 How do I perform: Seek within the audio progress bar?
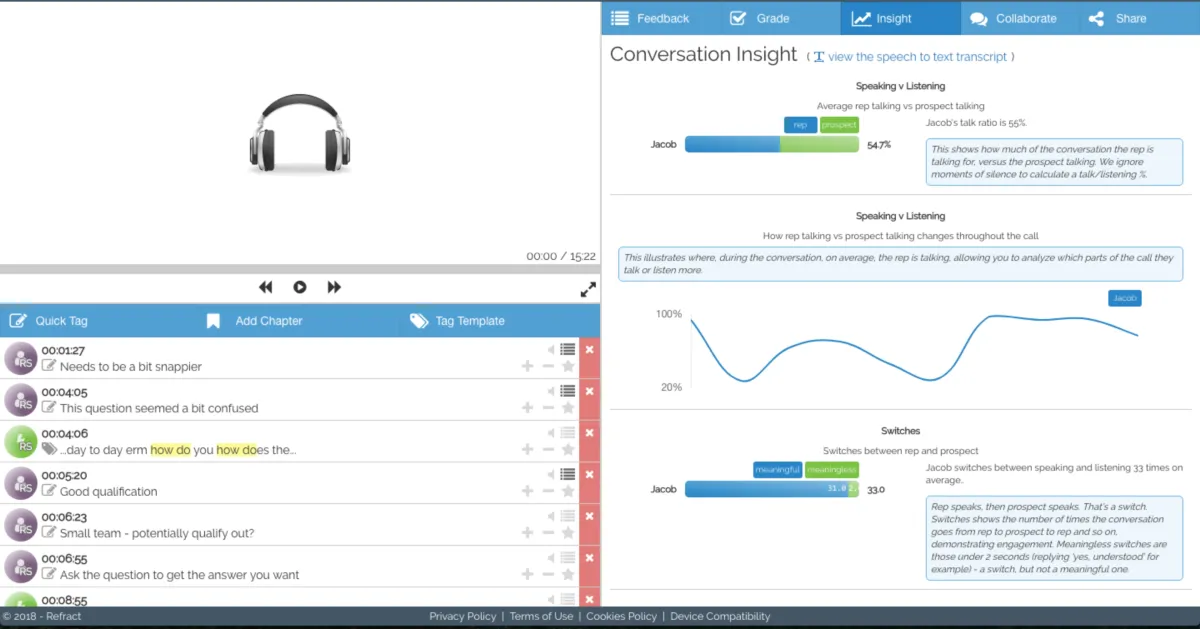click(x=300, y=269)
